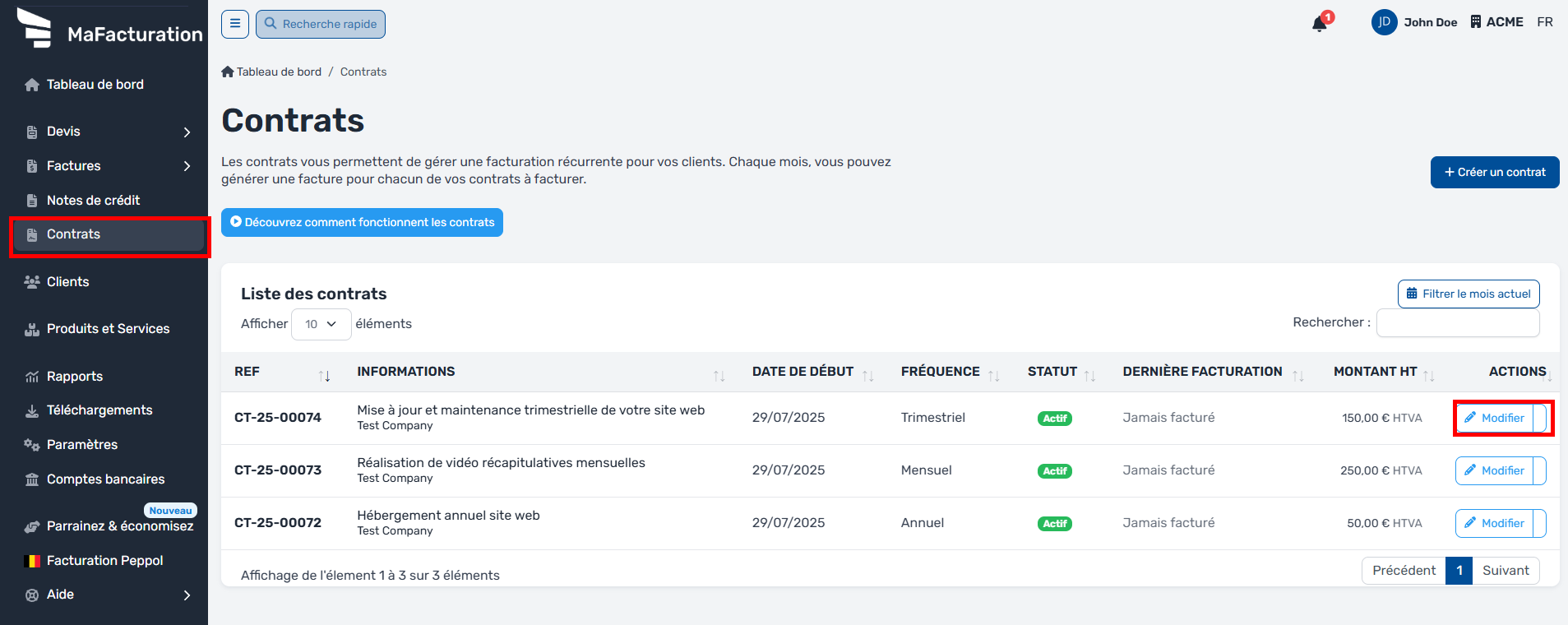Open Clients in the sidebar
1568x625 pixels.
point(67,282)
